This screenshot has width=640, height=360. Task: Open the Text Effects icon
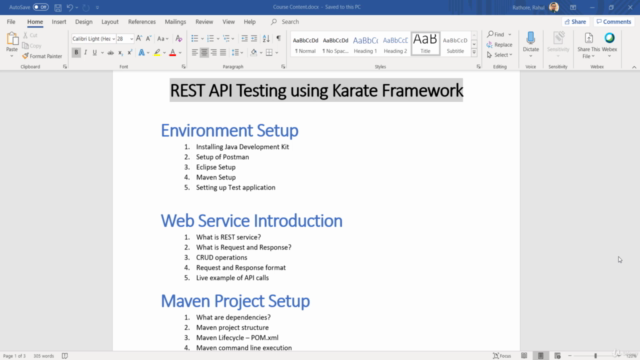(x=142, y=53)
